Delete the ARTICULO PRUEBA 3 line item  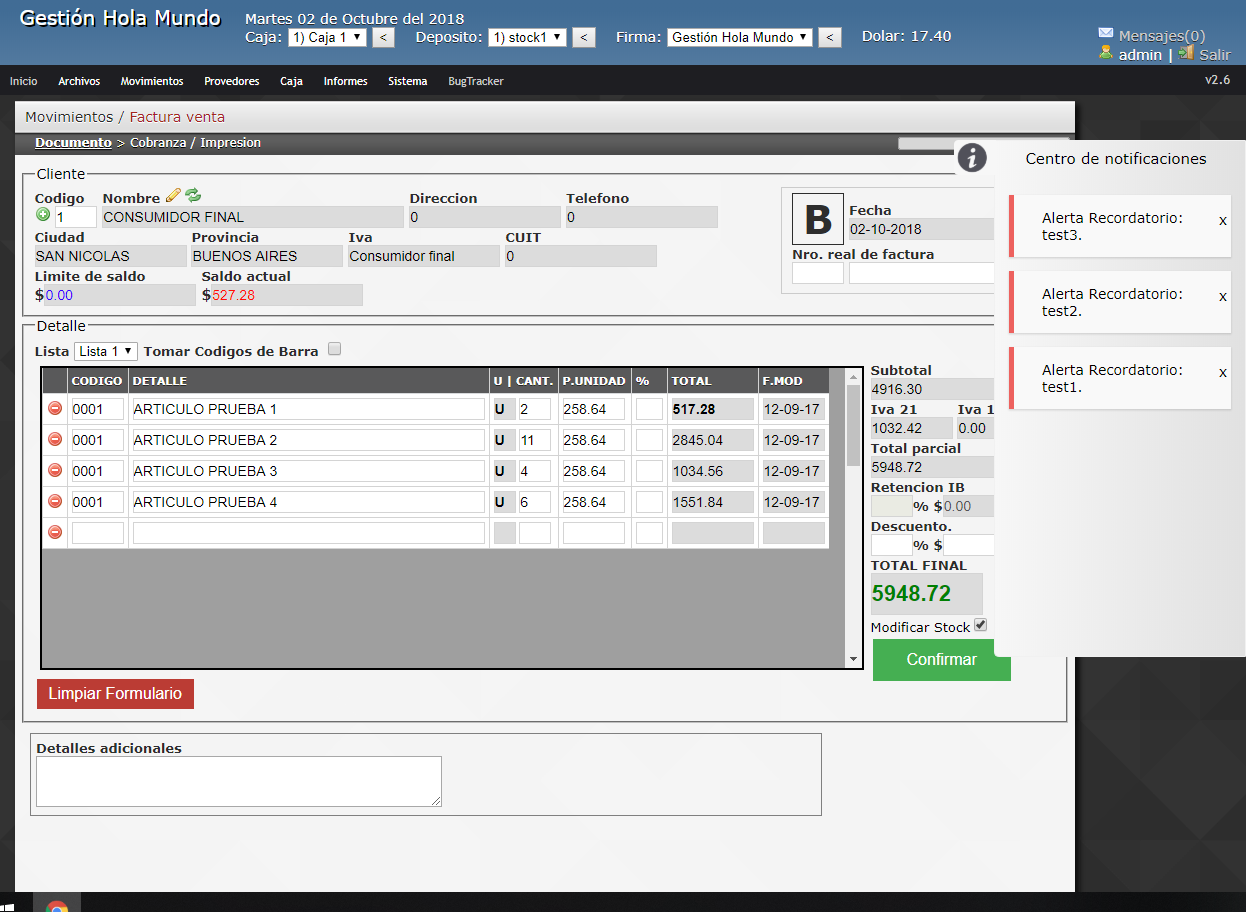55,470
